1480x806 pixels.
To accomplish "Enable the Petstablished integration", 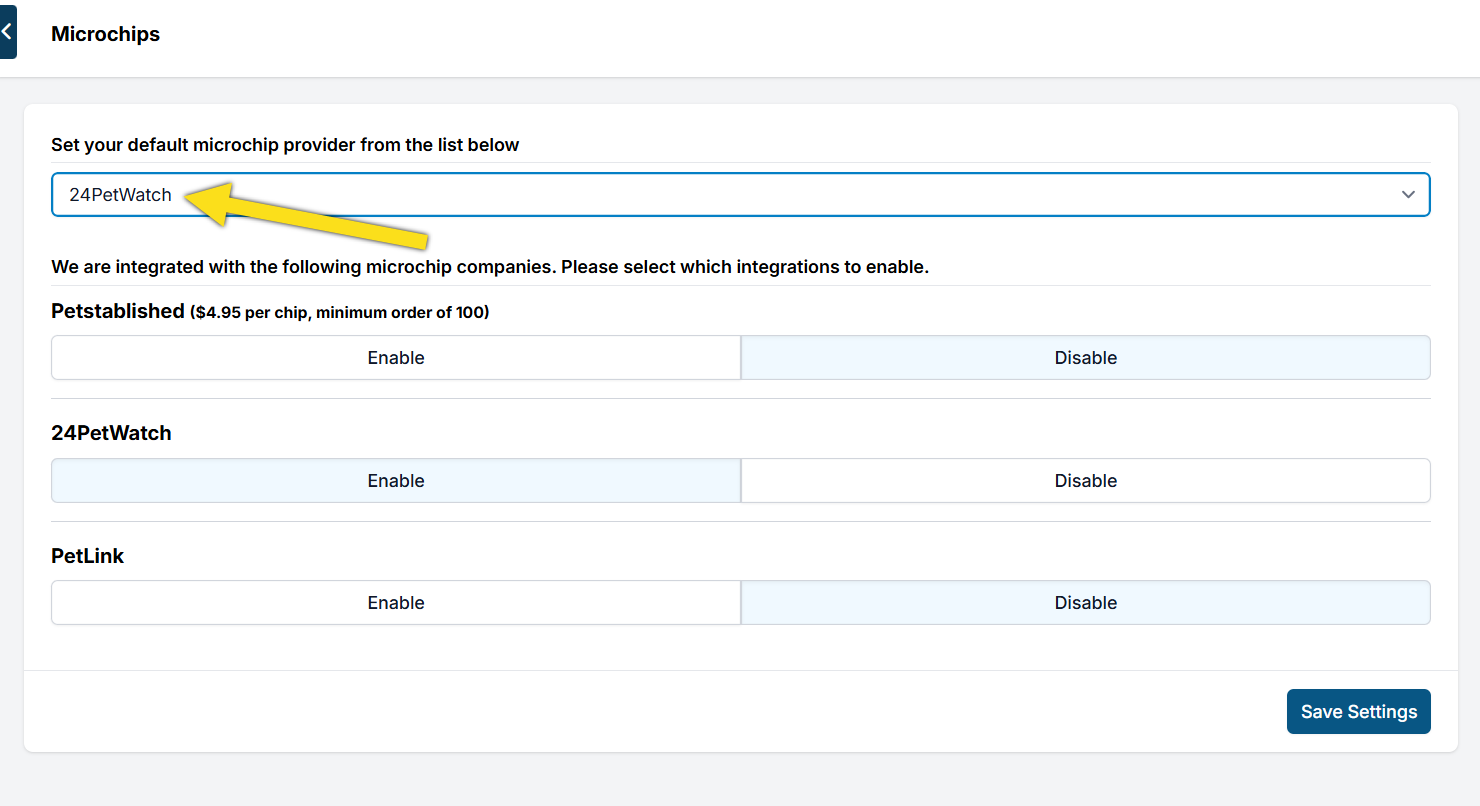I will point(396,358).
